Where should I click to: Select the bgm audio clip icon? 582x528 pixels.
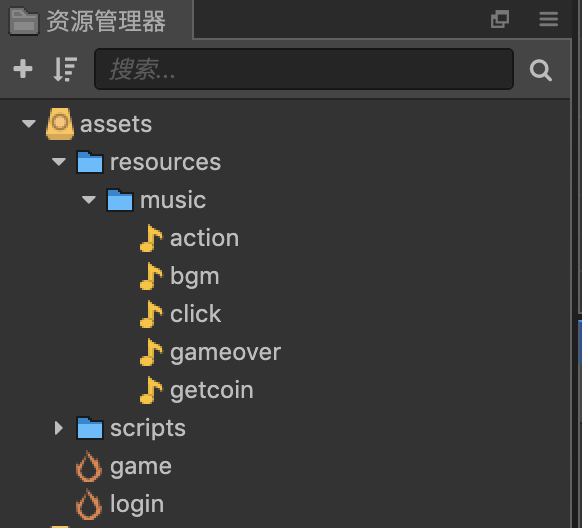point(151,276)
